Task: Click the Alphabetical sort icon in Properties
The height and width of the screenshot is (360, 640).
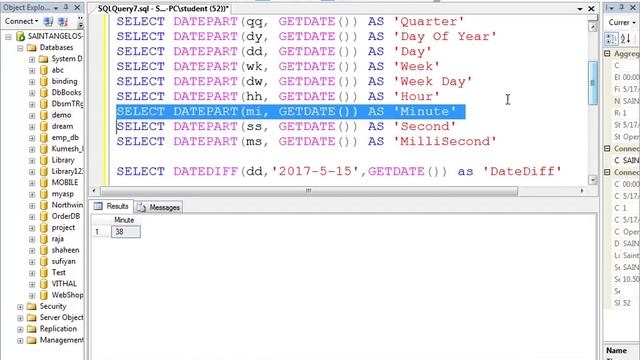Action: click(625, 39)
